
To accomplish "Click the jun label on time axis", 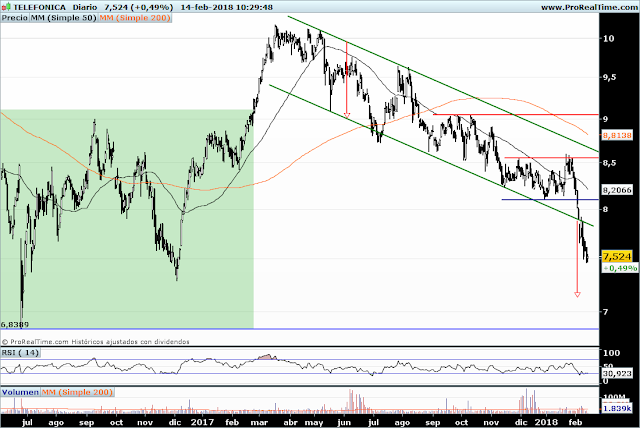I will pyautogui.click(x=344, y=423).
